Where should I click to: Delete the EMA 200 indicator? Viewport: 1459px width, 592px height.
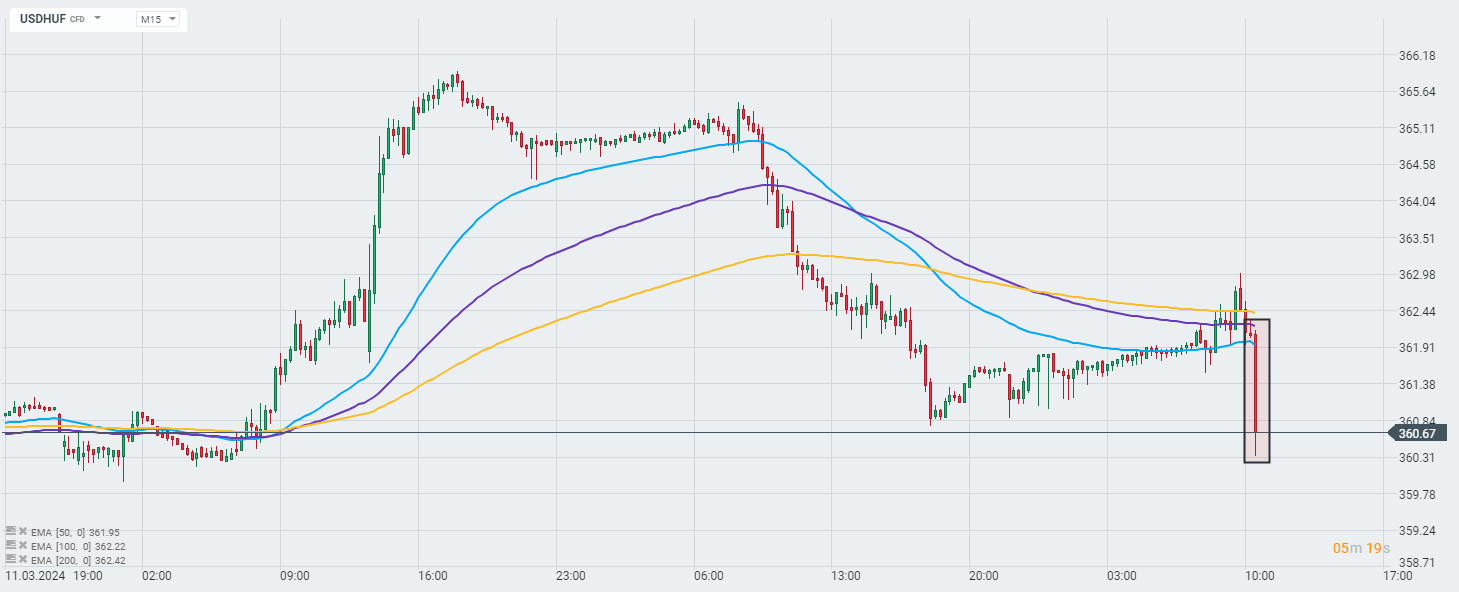[22, 560]
